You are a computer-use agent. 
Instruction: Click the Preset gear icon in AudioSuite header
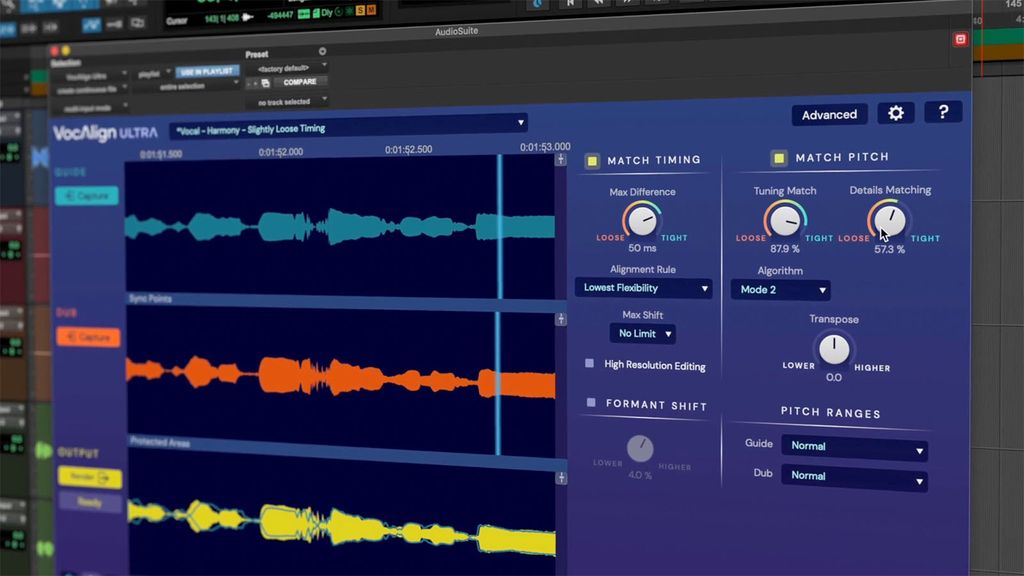click(x=321, y=51)
